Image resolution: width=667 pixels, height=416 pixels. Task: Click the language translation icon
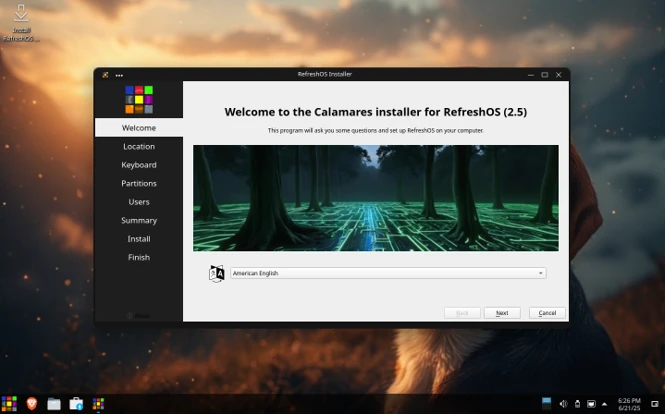pos(217,273)
